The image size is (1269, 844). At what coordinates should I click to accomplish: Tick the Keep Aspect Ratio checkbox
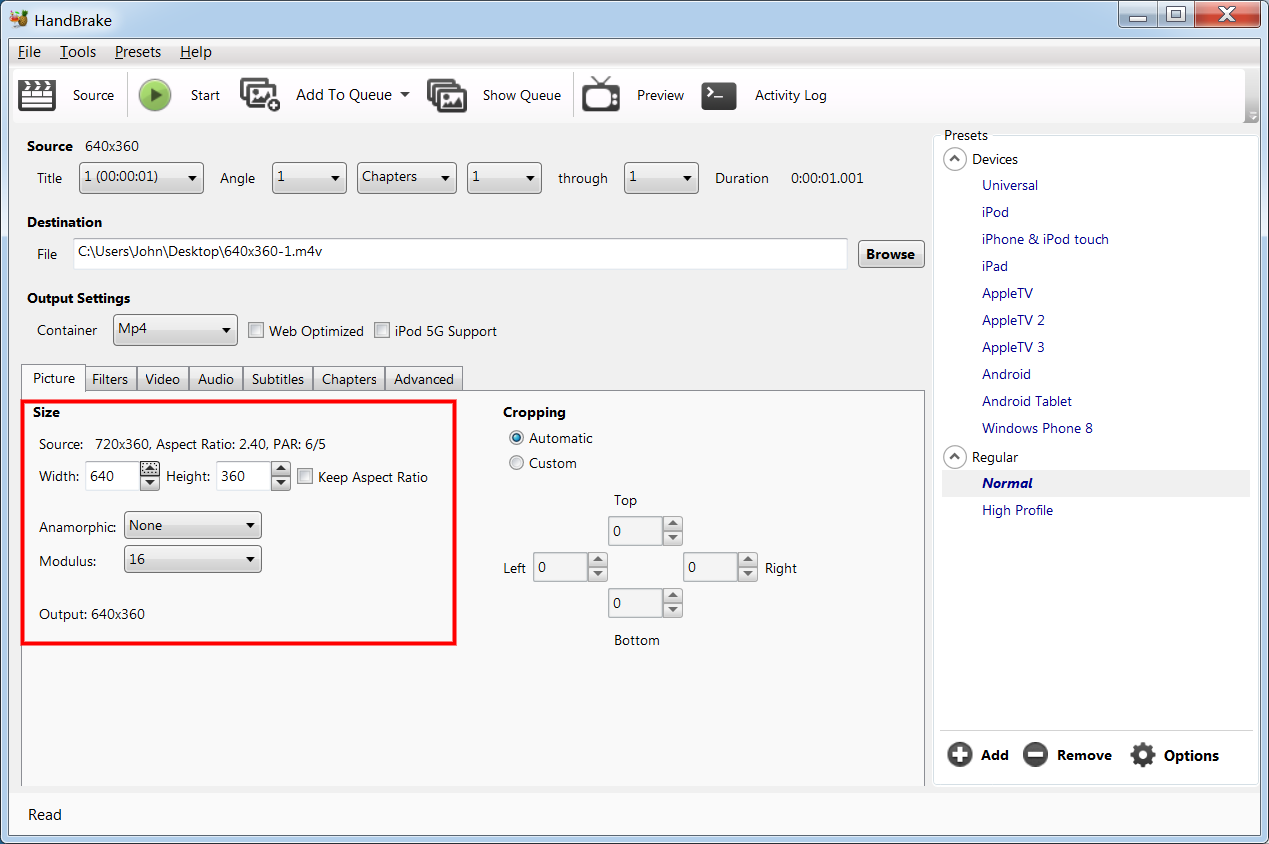pyautogui.click(x=305, y=477)
